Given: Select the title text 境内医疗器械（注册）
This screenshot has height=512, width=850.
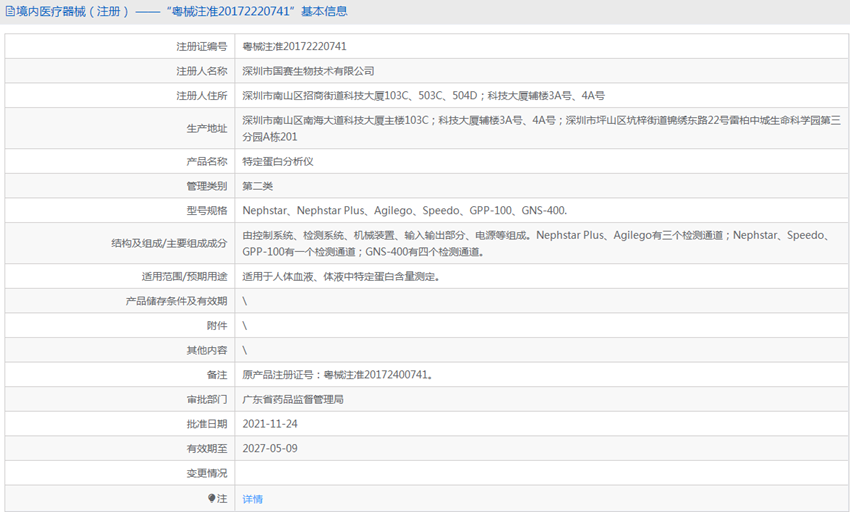Looking at the screenshot, I should [x=73, y=11].
